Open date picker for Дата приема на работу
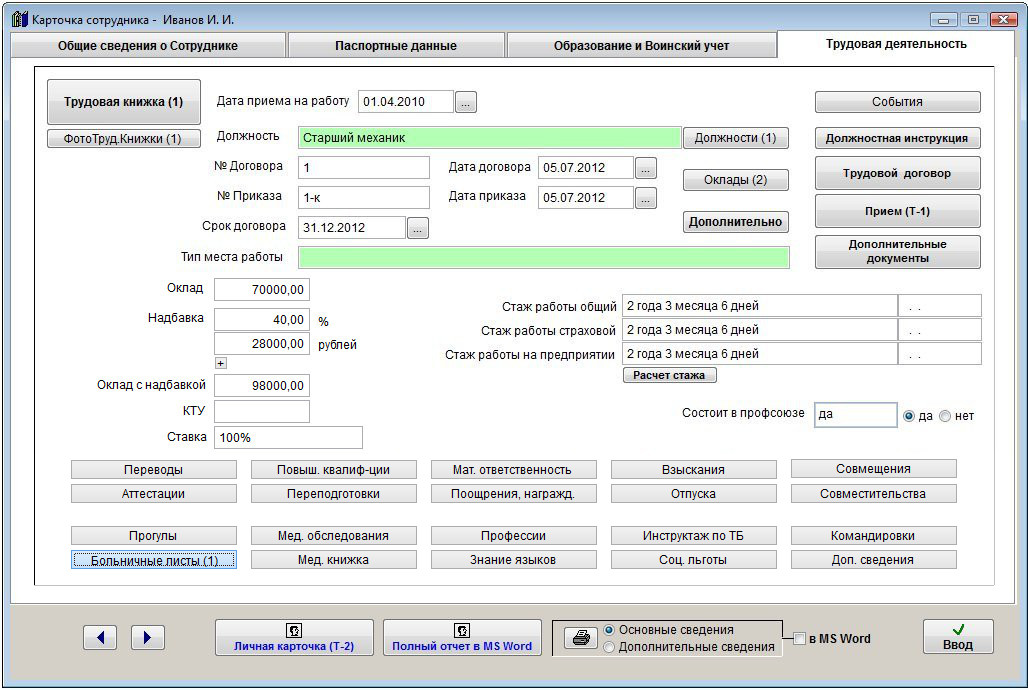This screenshot has height=690, width=1028. point(467,102)
